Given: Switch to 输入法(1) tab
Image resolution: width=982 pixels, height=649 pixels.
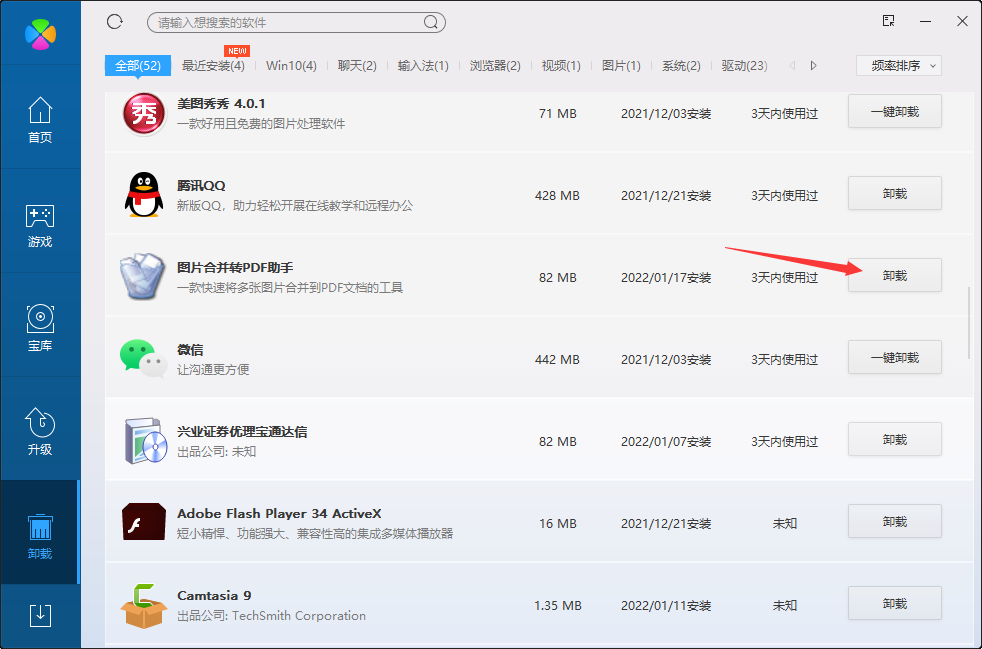Looking at the screenshot, I should pos(423,65).
